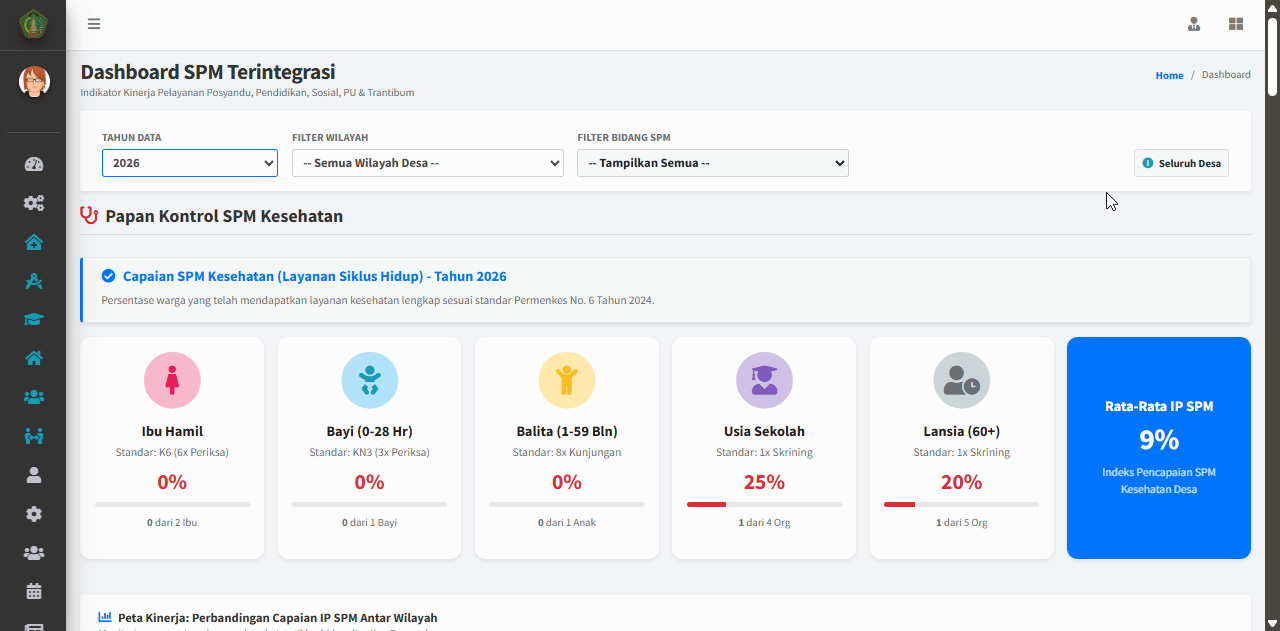Click the hamburger menu toggle icon

(x=94, y=24)
